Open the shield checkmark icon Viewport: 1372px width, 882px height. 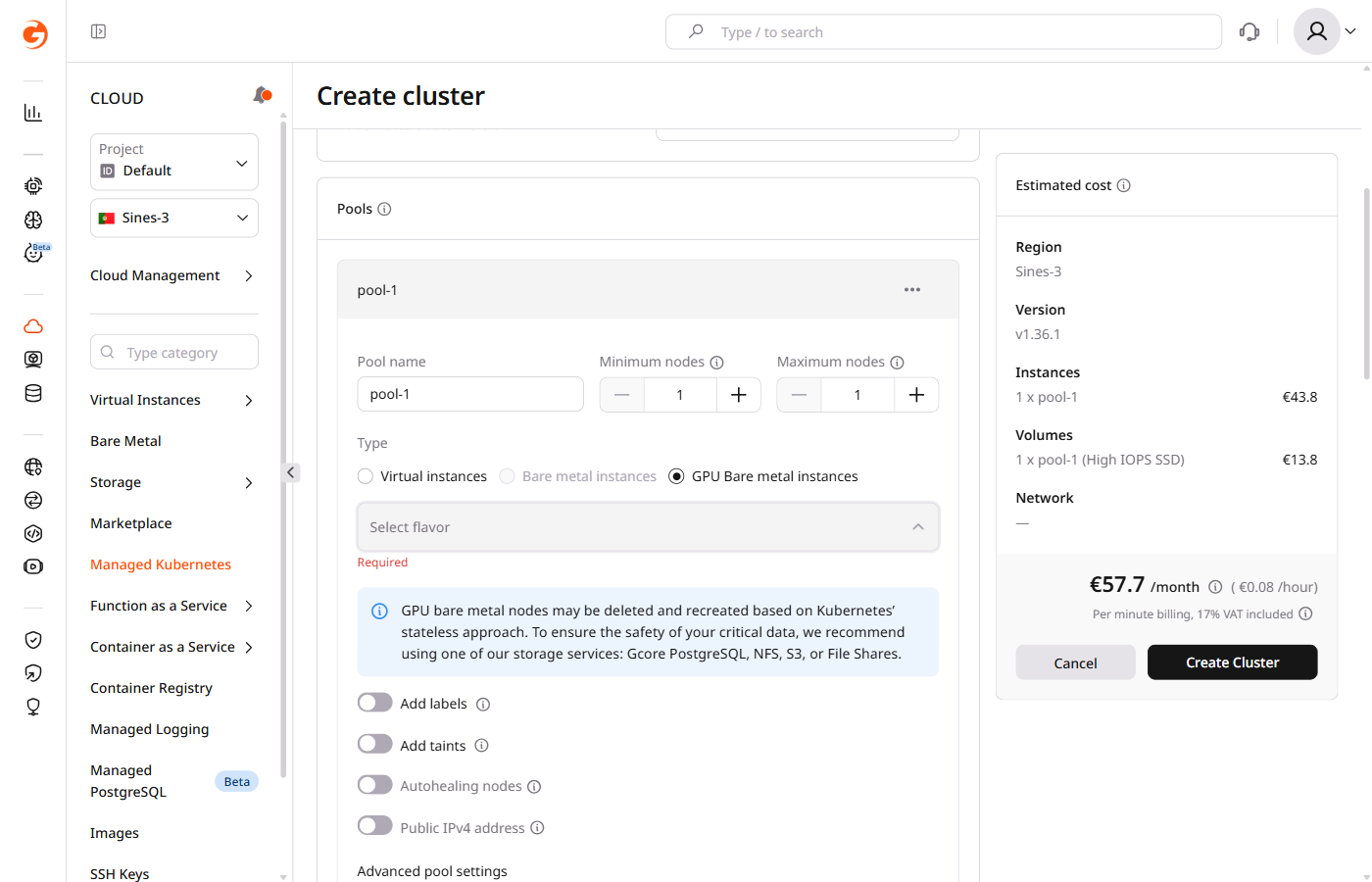click(x=33, y=640)
